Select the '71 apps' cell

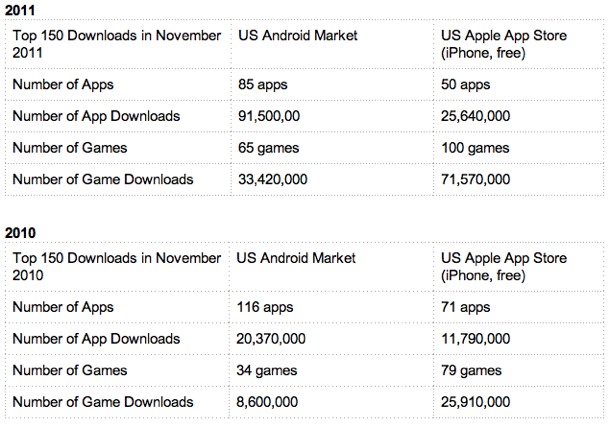tap(465, 307)
